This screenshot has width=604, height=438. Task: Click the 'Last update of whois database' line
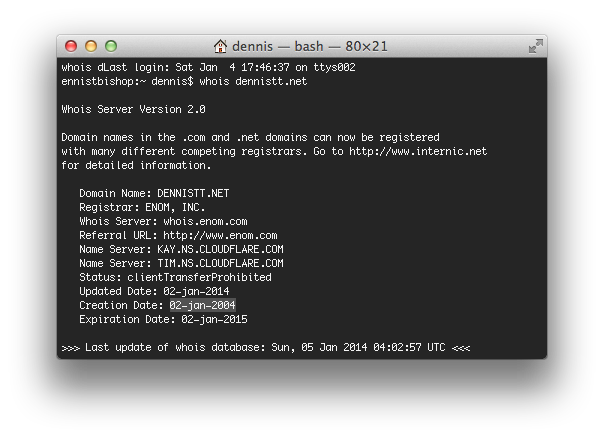(x=266, y=347)
